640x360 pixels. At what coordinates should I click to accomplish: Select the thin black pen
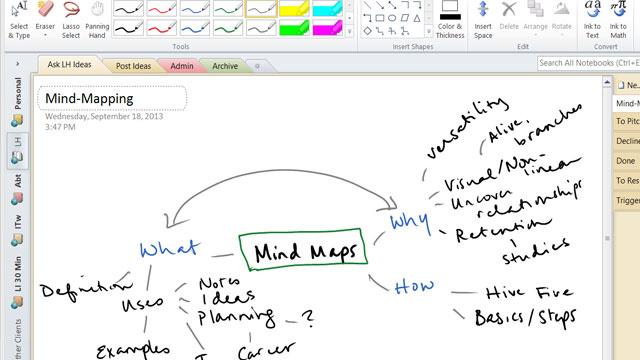[128, 8]
